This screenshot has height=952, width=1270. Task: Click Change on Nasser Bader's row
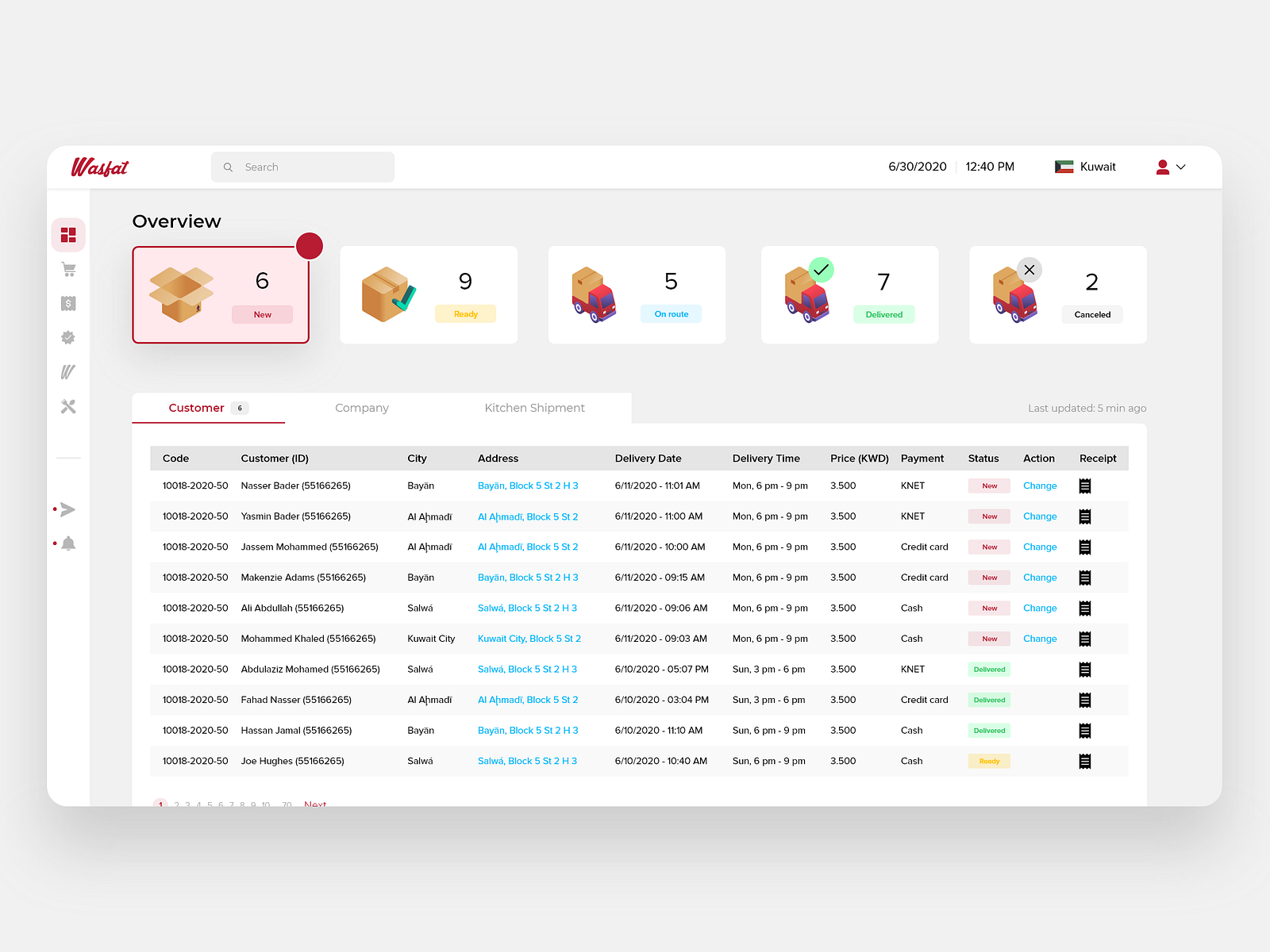tap(1040, 486)
